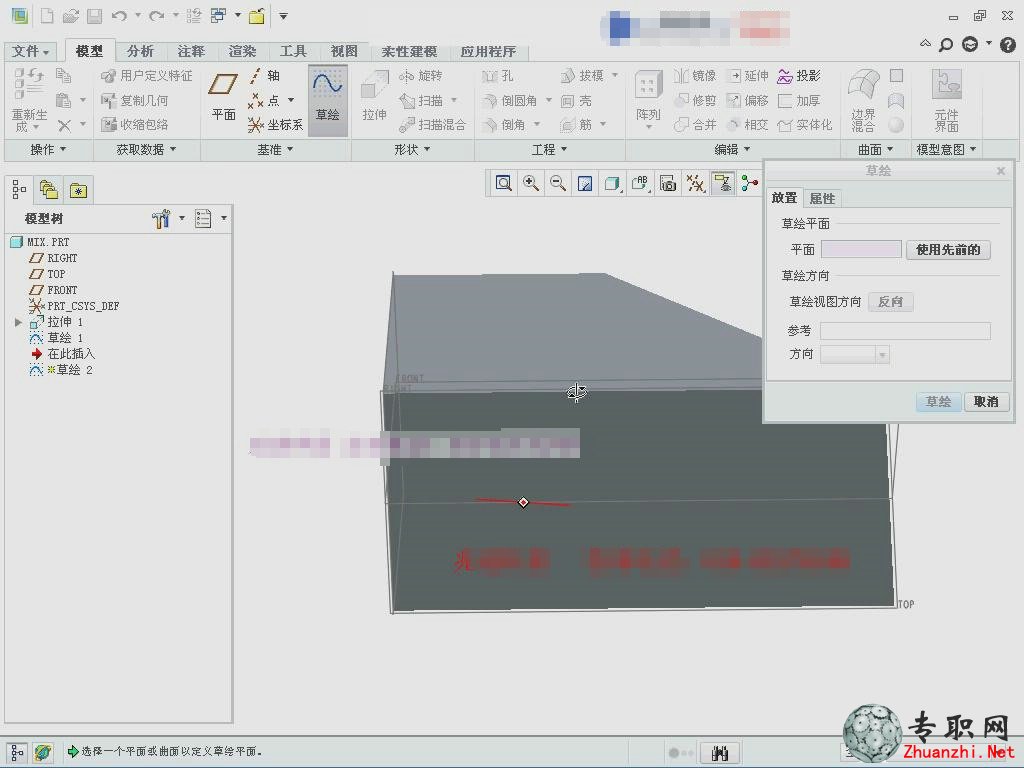This screenshot has height=768, width=1024.
Task: Click the refit zoom icon in graphics toolbar
Action: coord(504,184)
